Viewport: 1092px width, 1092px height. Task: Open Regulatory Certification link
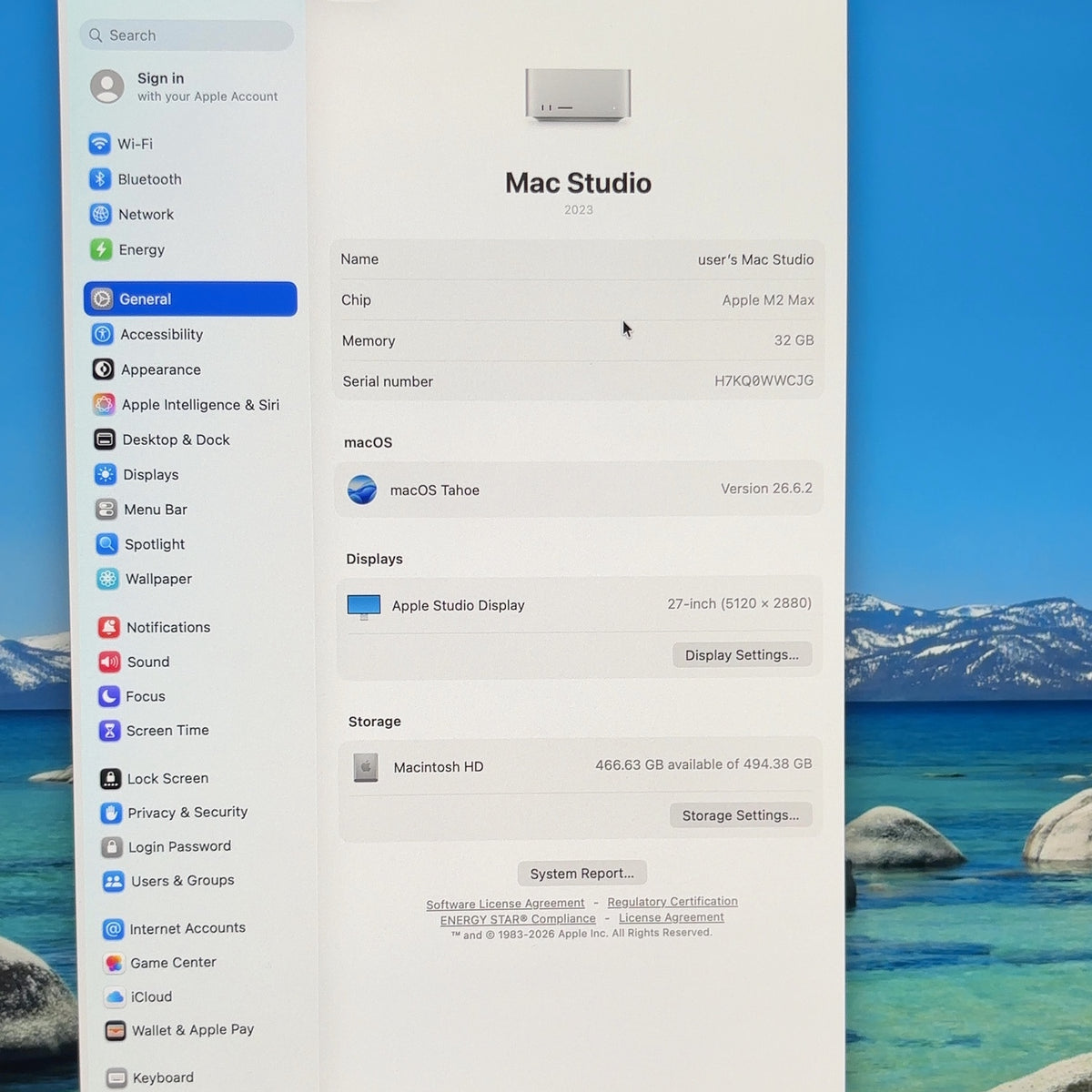(x=672, y=902)
